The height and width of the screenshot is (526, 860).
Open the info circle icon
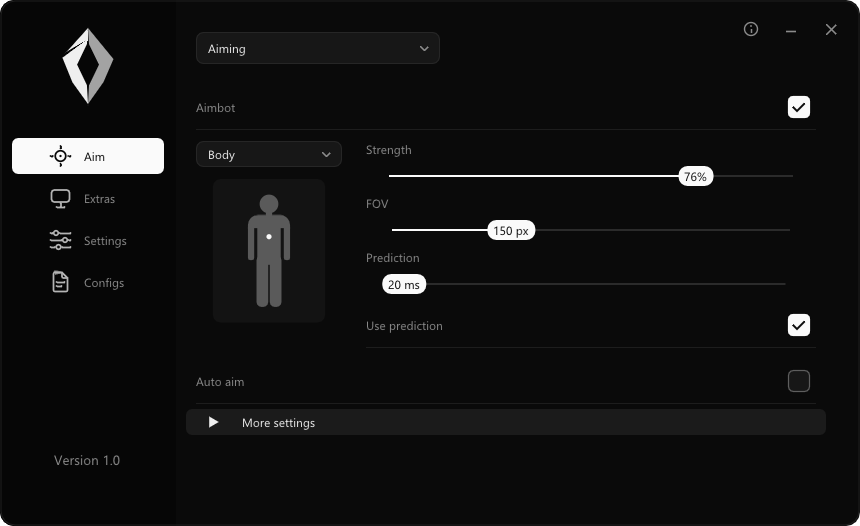coord(751,29)
